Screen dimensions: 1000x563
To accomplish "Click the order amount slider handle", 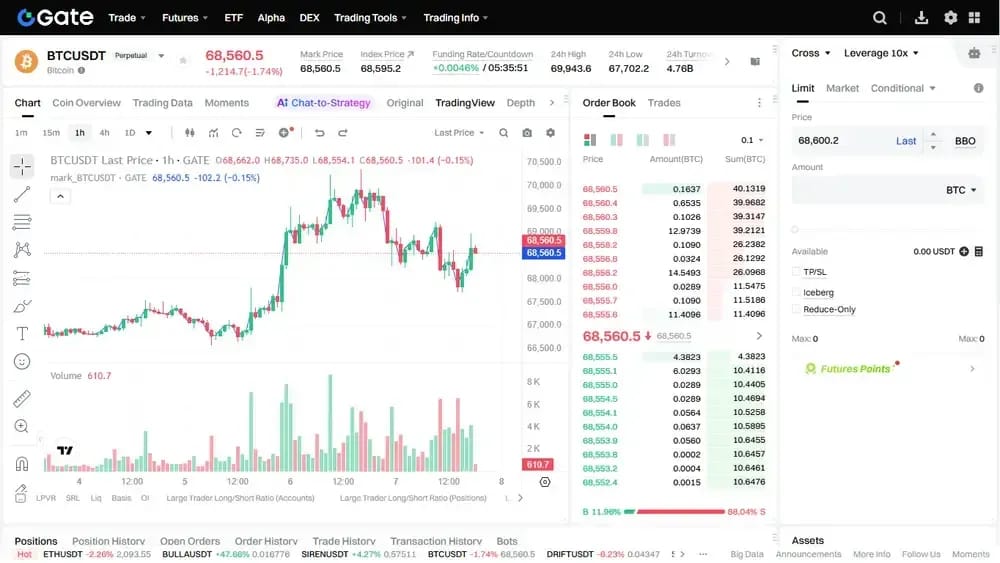I will point(795,230).
